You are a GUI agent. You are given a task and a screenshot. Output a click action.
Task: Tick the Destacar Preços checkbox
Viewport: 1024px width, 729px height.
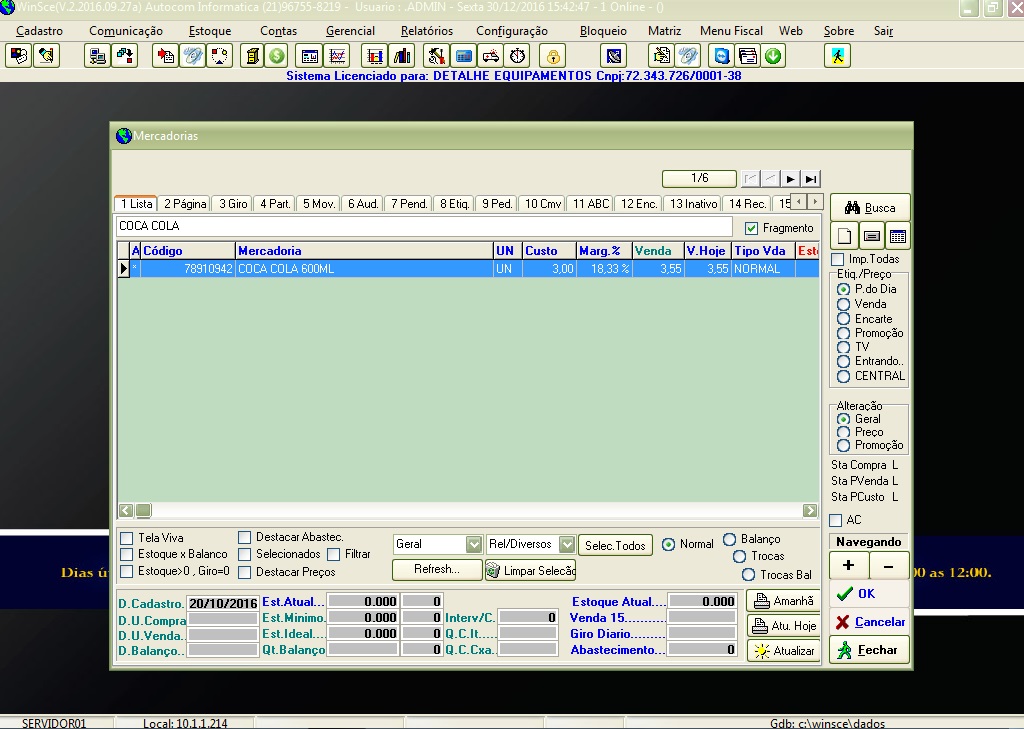coord(244,572)
